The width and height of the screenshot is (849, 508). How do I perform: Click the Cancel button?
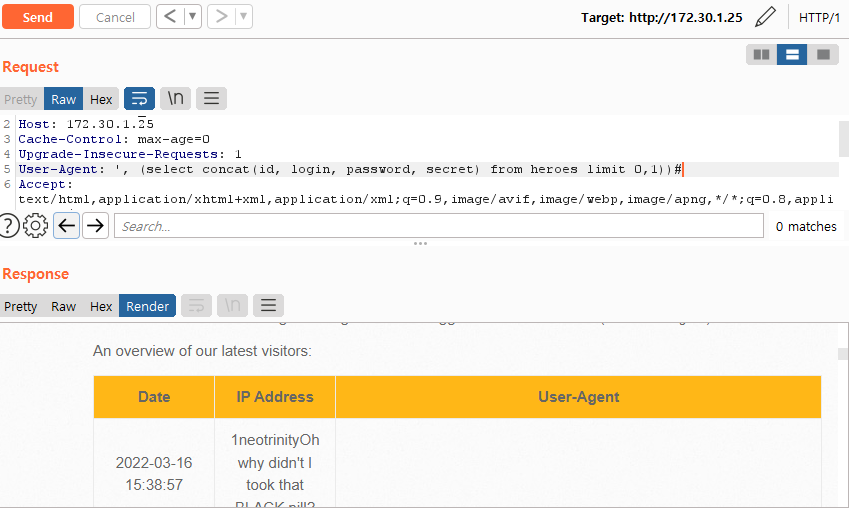115,17
